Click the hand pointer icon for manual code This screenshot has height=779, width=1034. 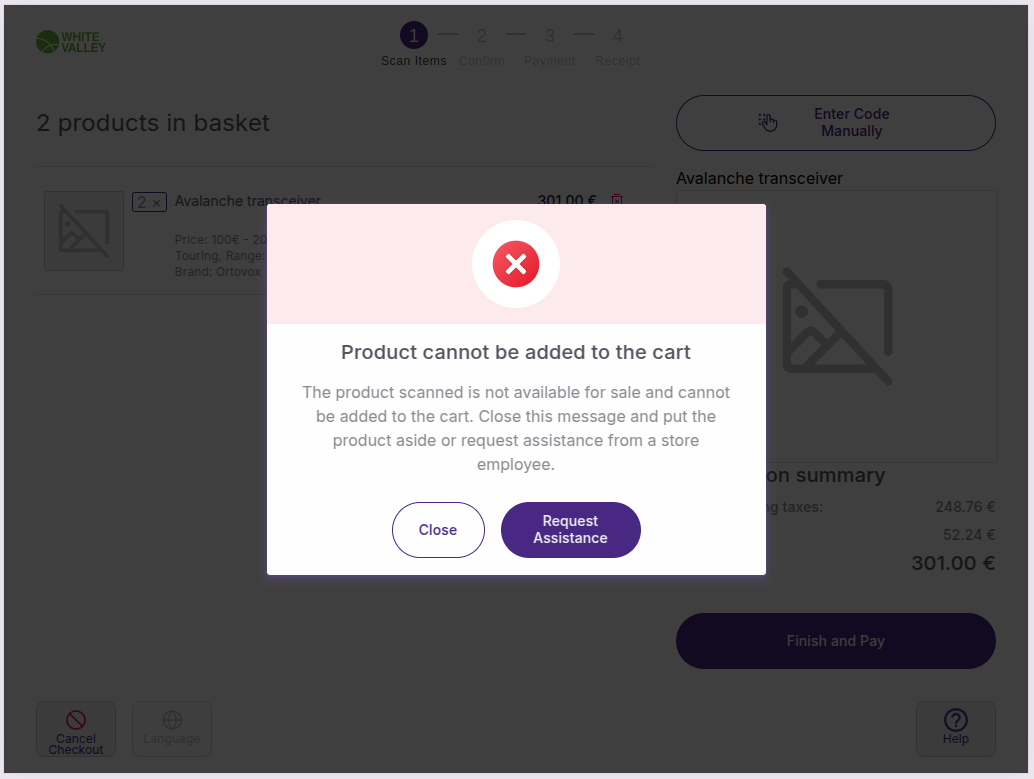coord(767,122)
